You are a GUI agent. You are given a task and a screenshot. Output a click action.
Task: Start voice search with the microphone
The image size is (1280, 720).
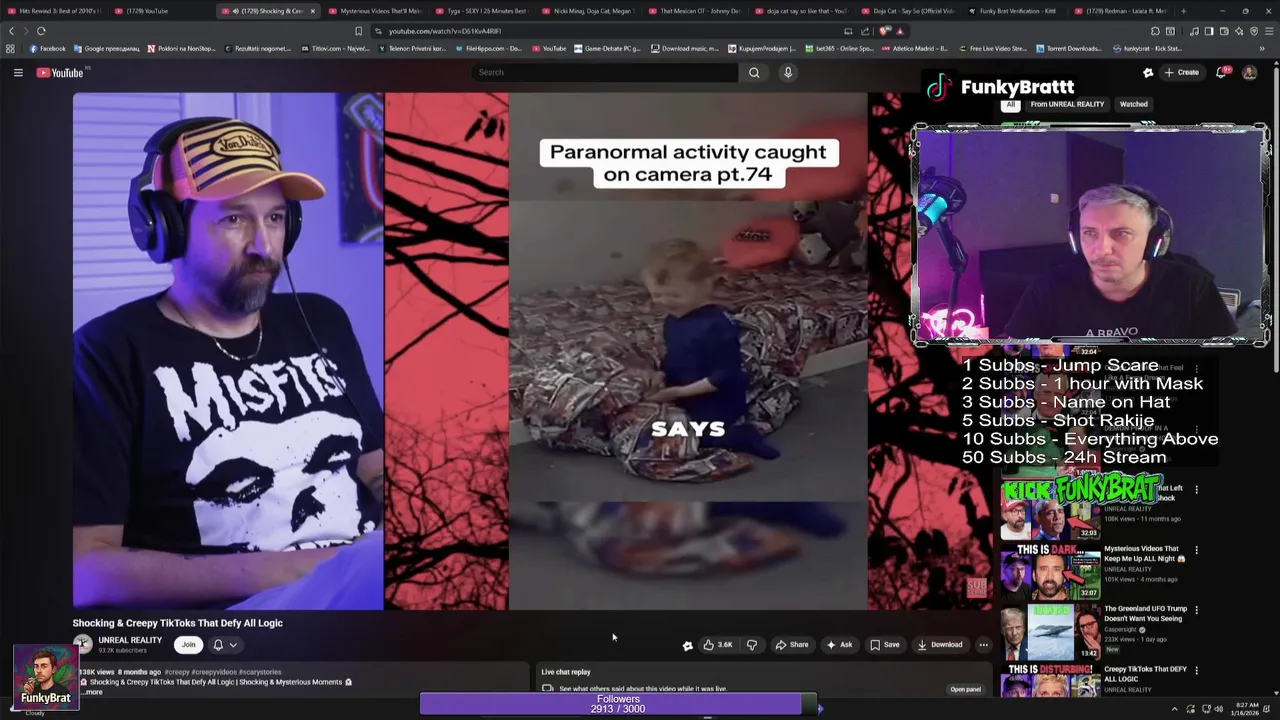[x=788, y=72]
